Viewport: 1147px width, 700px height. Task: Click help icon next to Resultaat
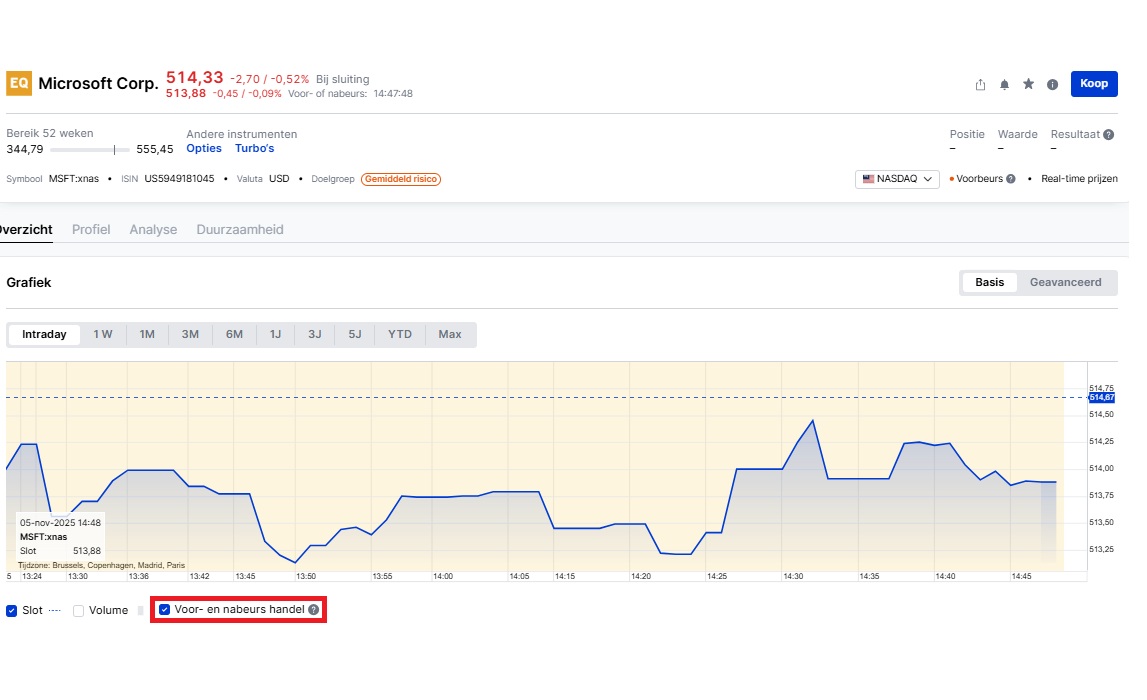click(x=1109, y=134)
